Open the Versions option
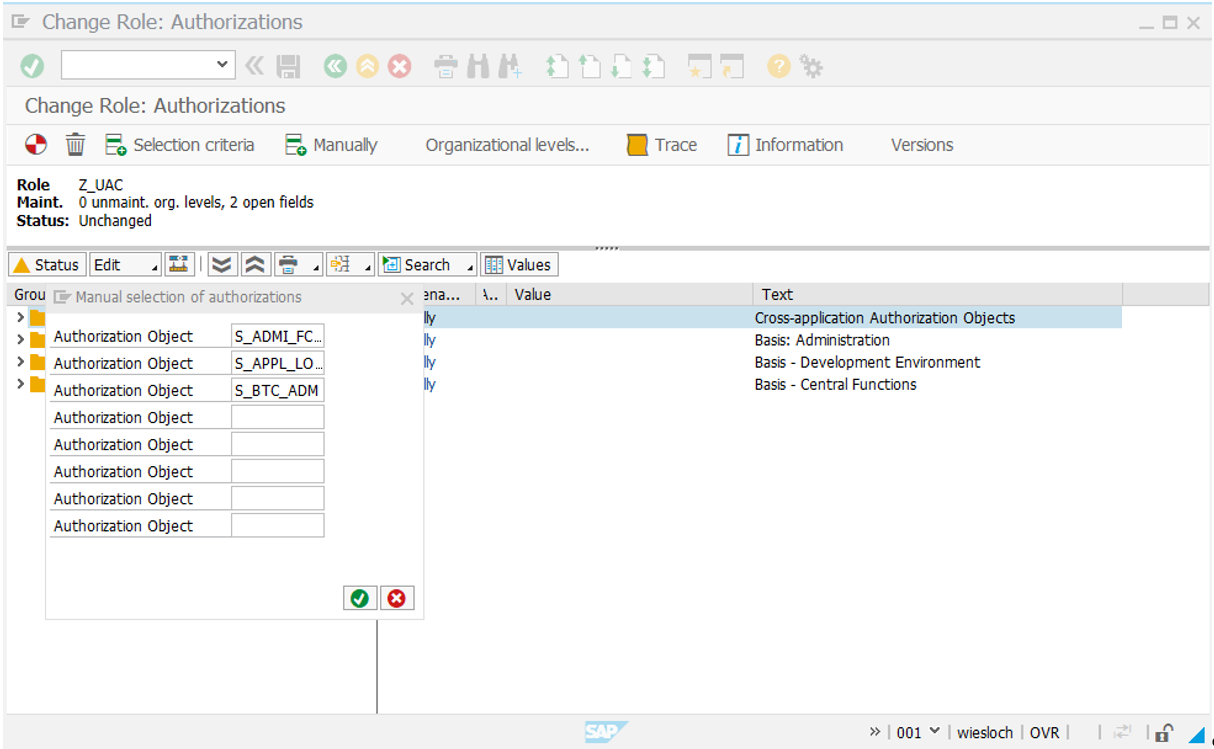This screenshot has height=749, width=1214. (921, 145)
